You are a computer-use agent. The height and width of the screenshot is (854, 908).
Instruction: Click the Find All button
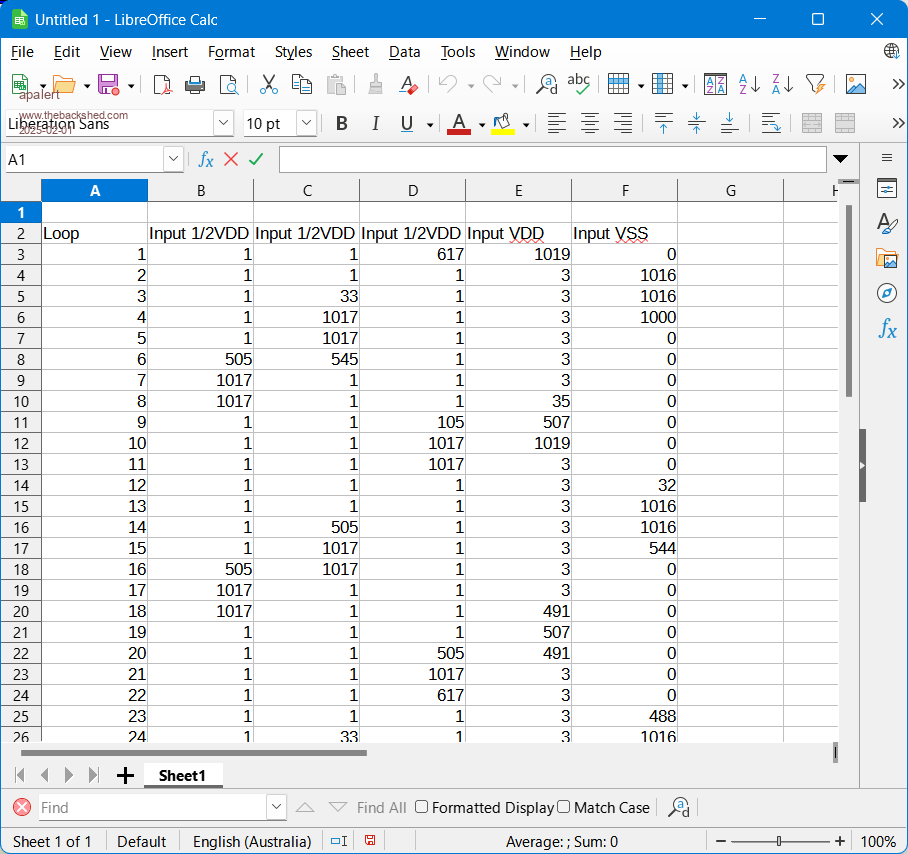(381, 807)
